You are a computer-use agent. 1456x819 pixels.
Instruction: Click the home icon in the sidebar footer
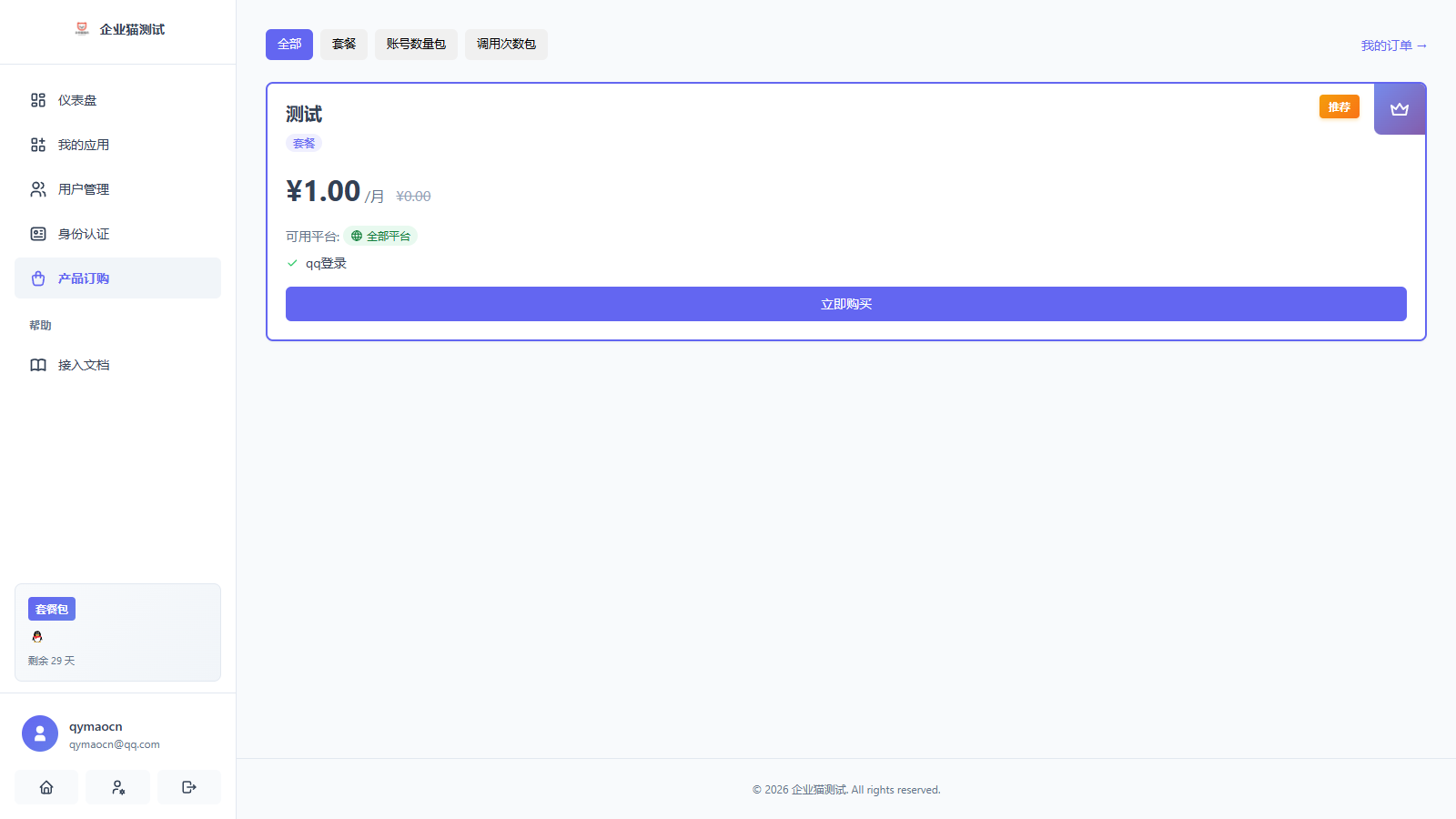point(46,787)
